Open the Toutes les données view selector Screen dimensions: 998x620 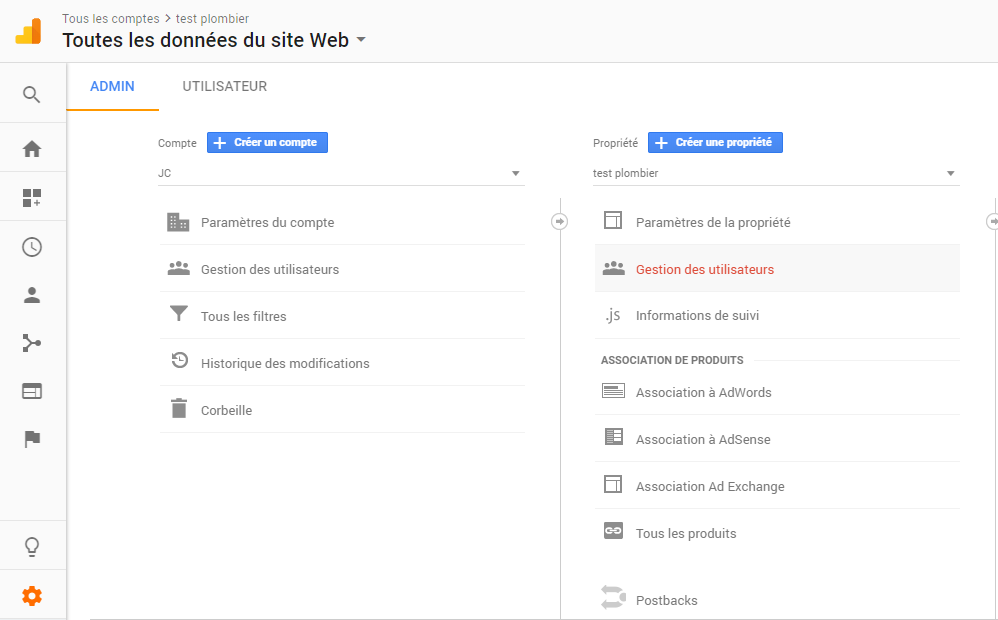pos(214,40)
